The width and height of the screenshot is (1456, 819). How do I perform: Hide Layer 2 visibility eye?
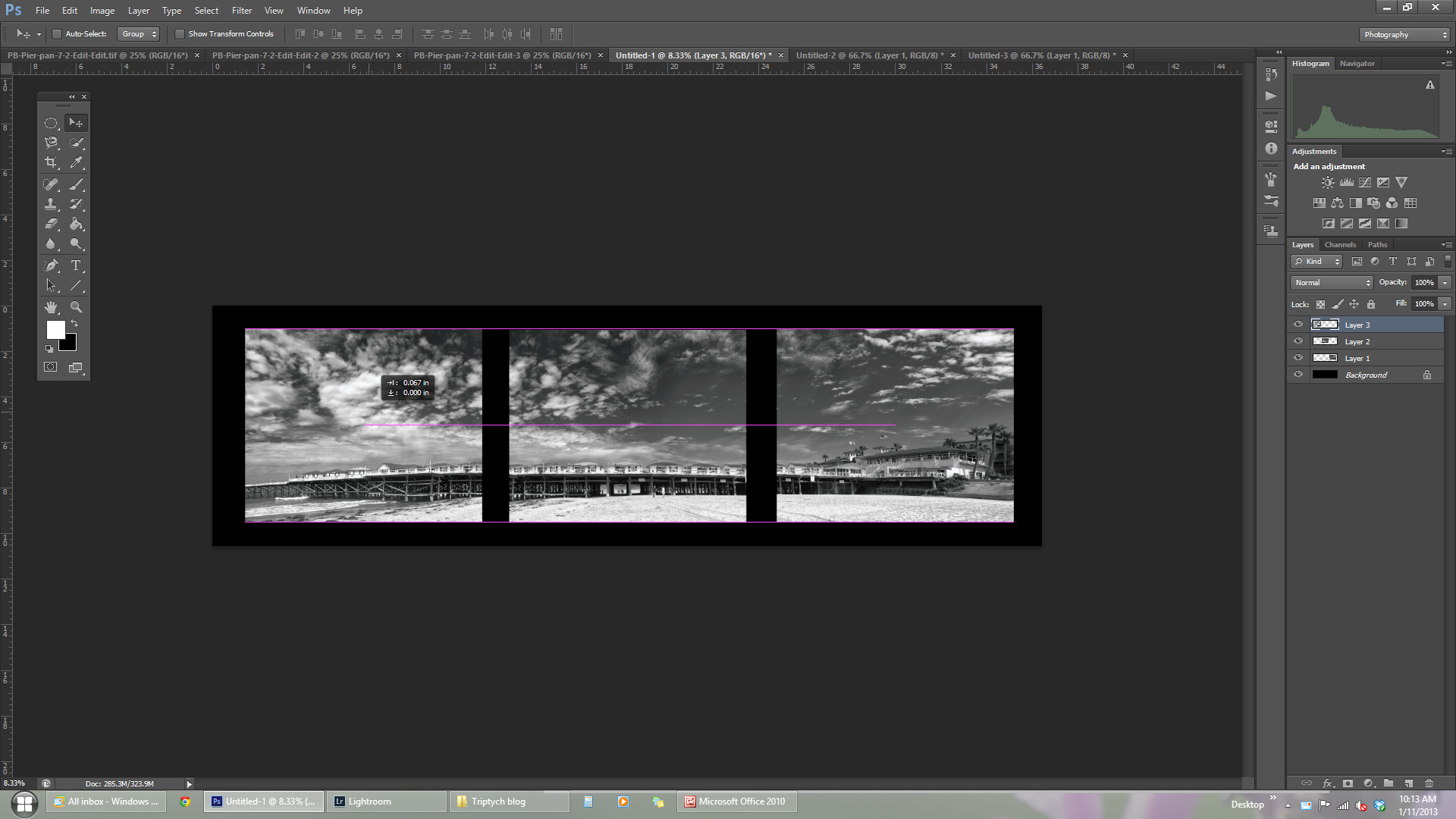(1298, 341)
